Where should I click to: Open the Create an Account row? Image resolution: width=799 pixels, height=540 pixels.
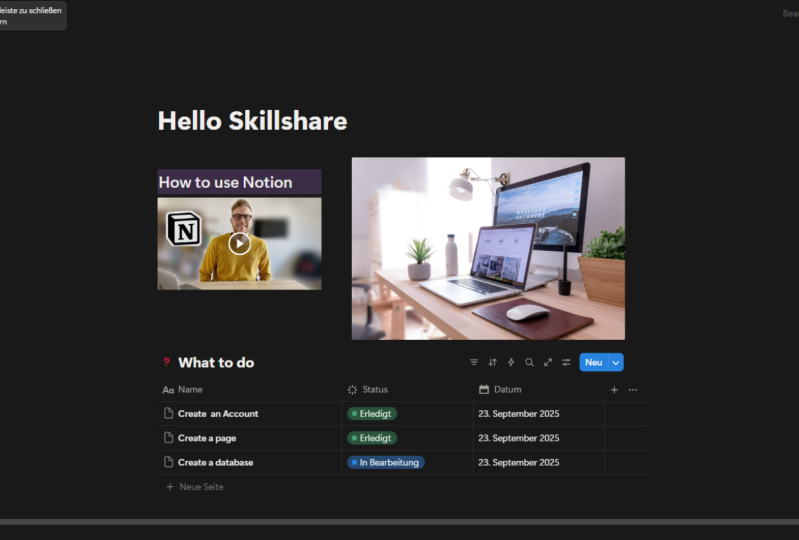point(218,414)
